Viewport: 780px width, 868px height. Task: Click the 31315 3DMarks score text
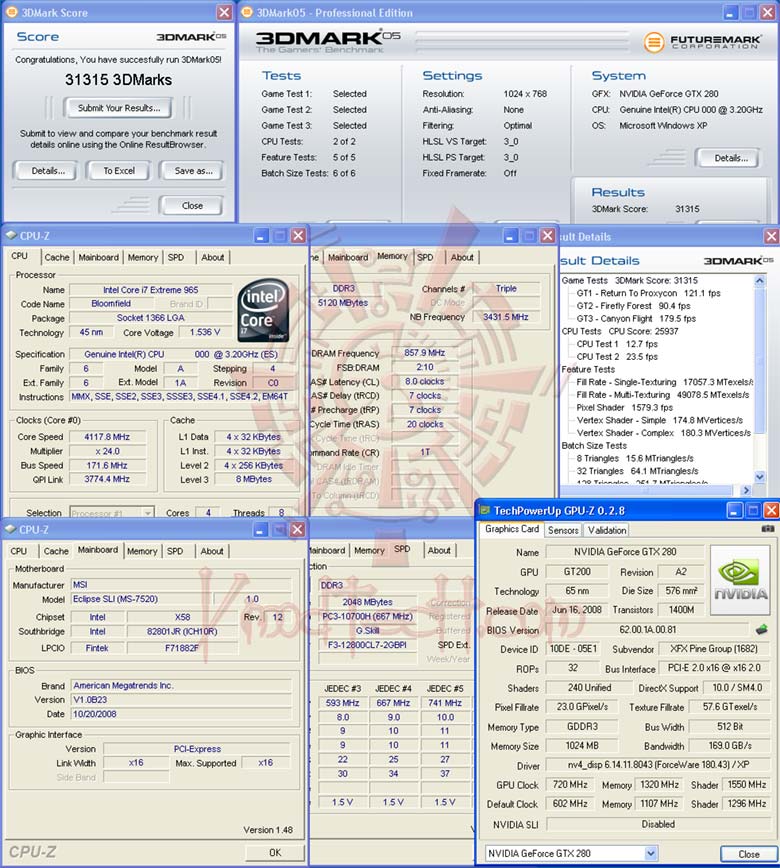point(118,80)
